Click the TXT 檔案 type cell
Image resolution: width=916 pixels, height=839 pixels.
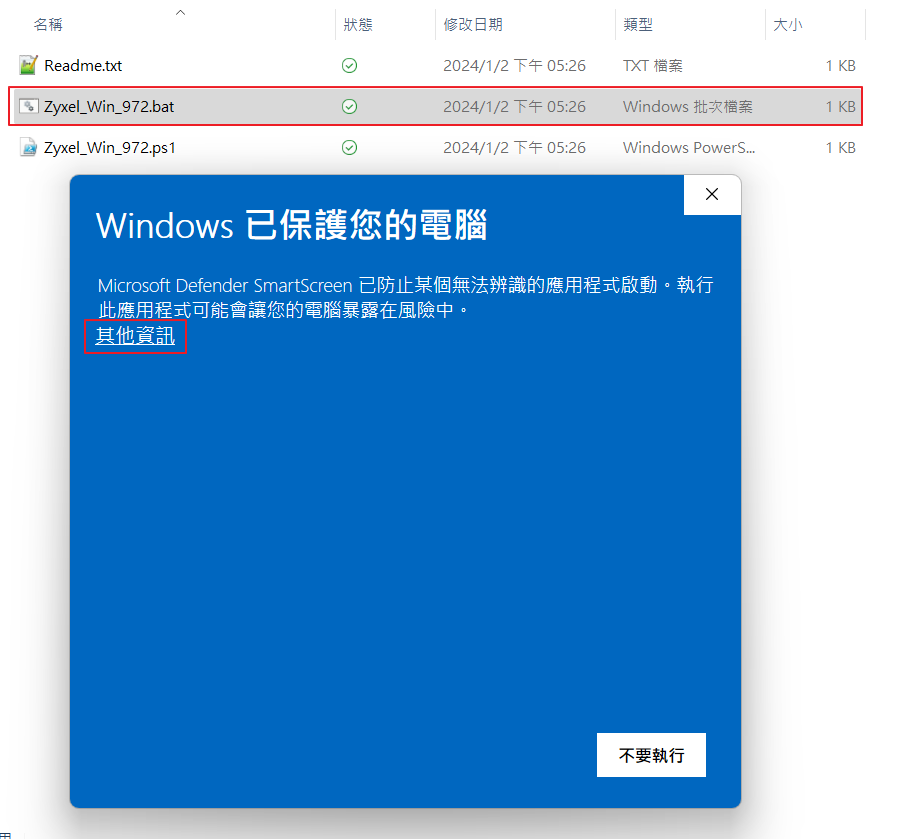coord(653,65)
